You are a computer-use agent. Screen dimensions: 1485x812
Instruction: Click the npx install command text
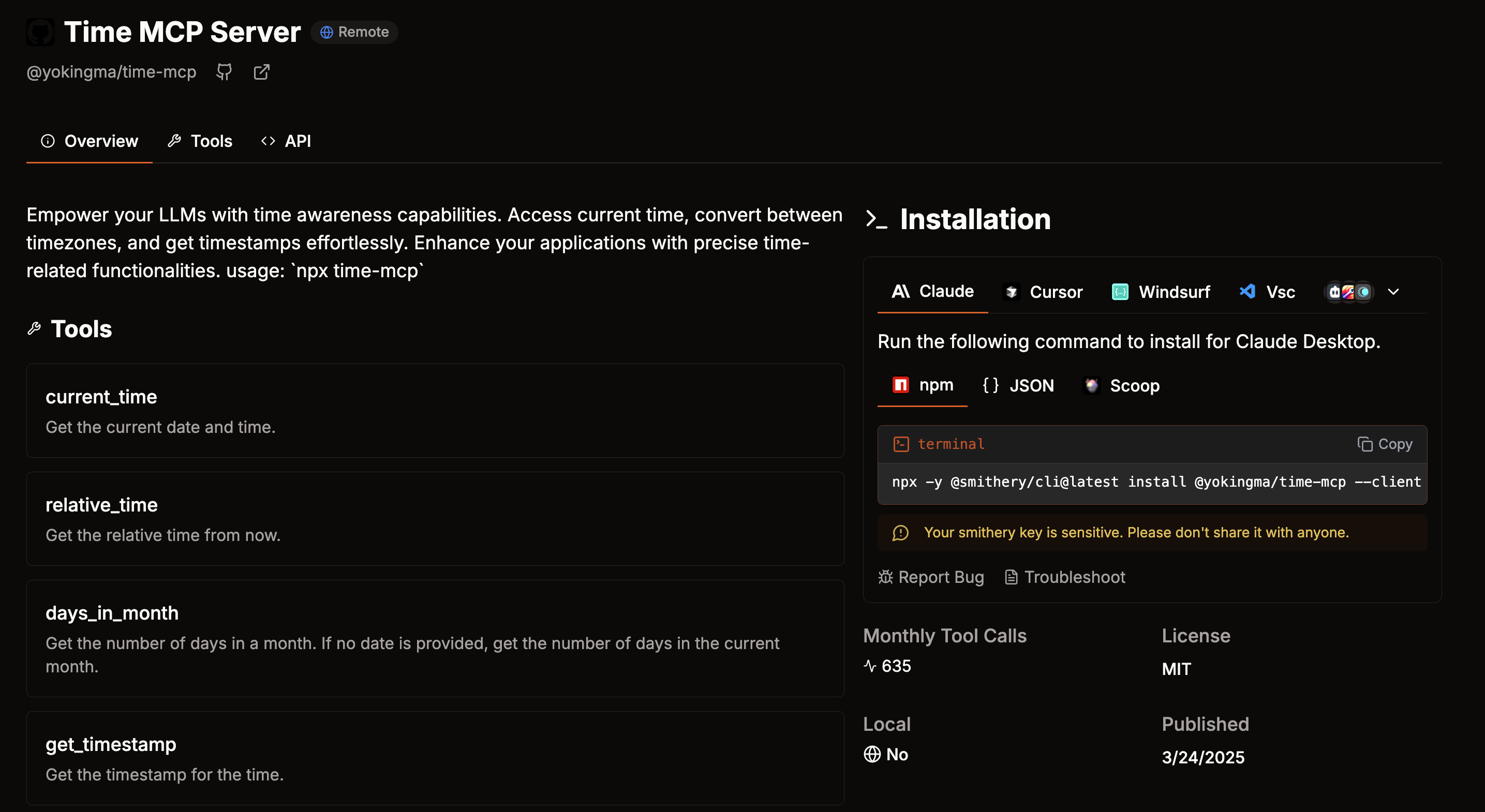[1156, 483]
